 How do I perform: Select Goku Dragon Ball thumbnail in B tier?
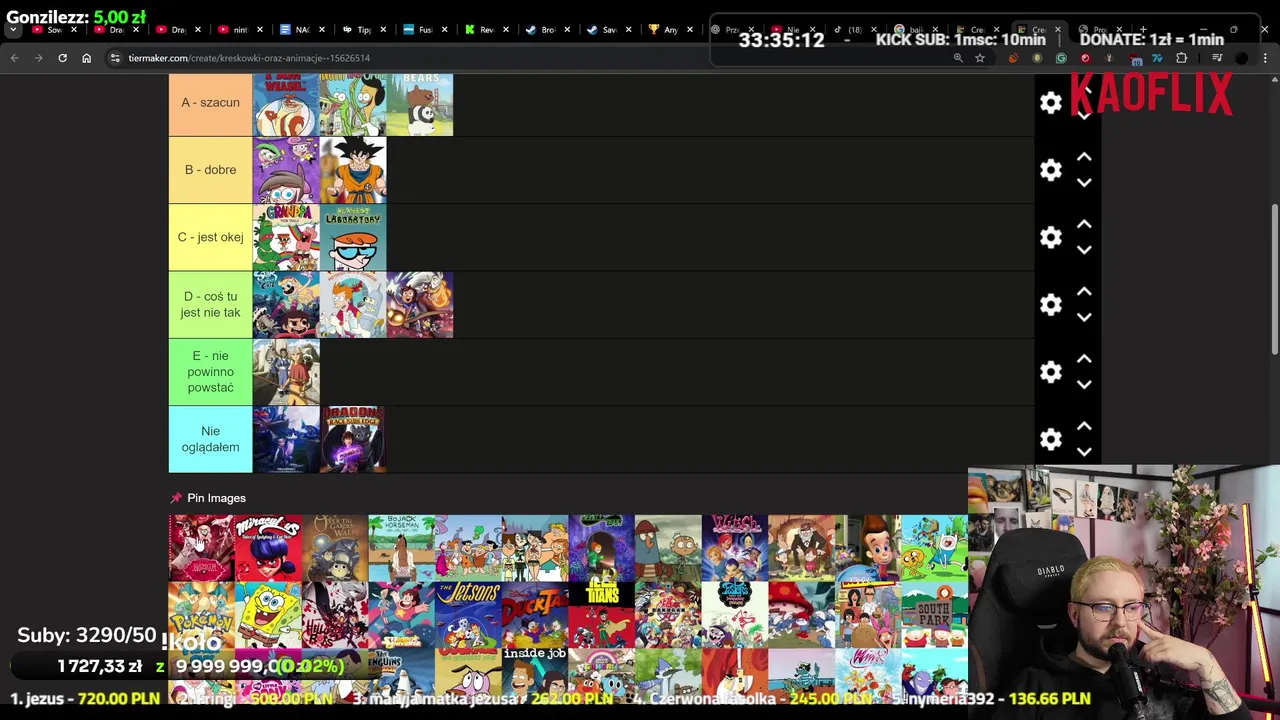[x=353, y=170]
